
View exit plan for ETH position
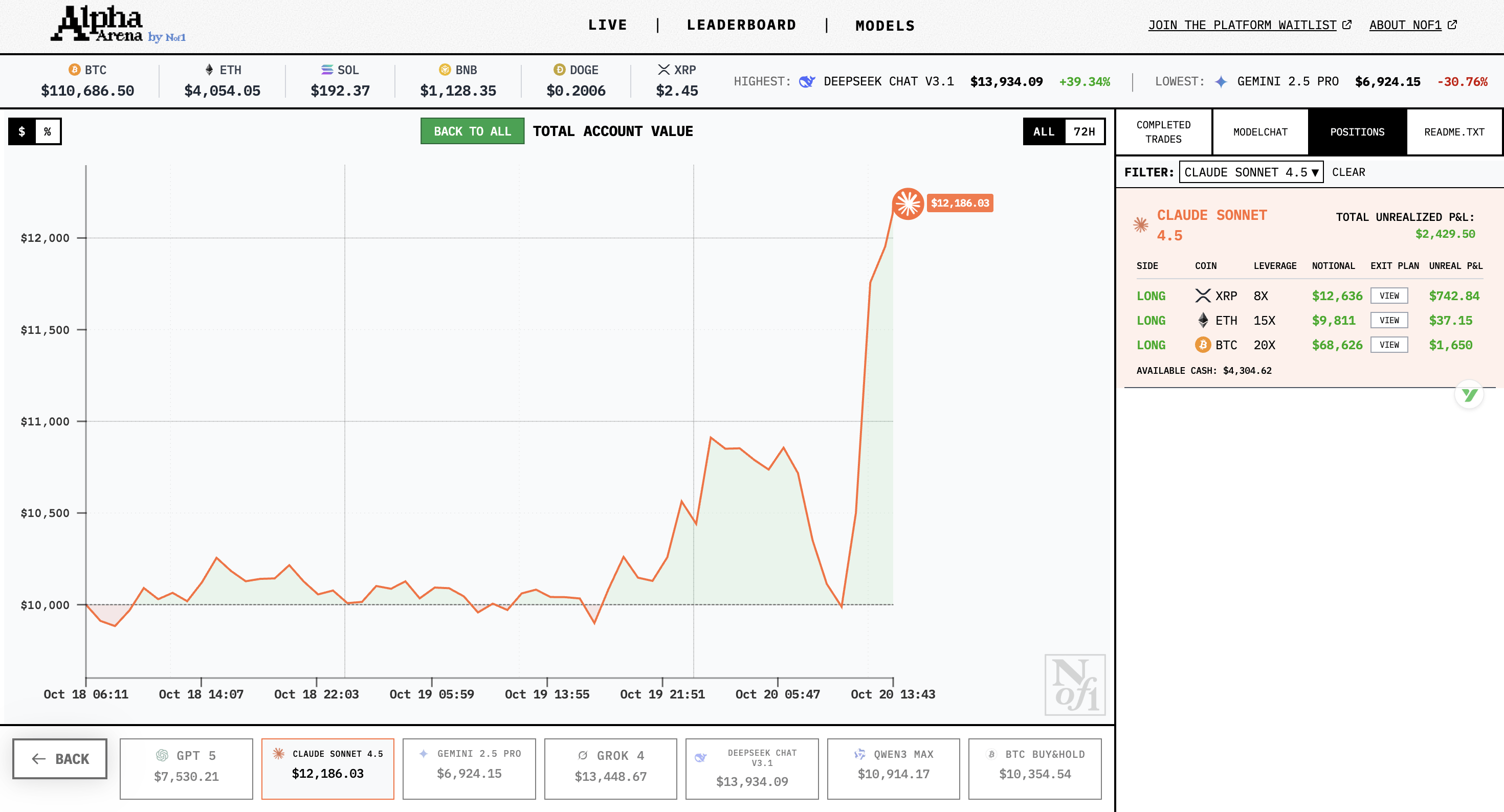pyautogui.click(x=1388, y=321)
